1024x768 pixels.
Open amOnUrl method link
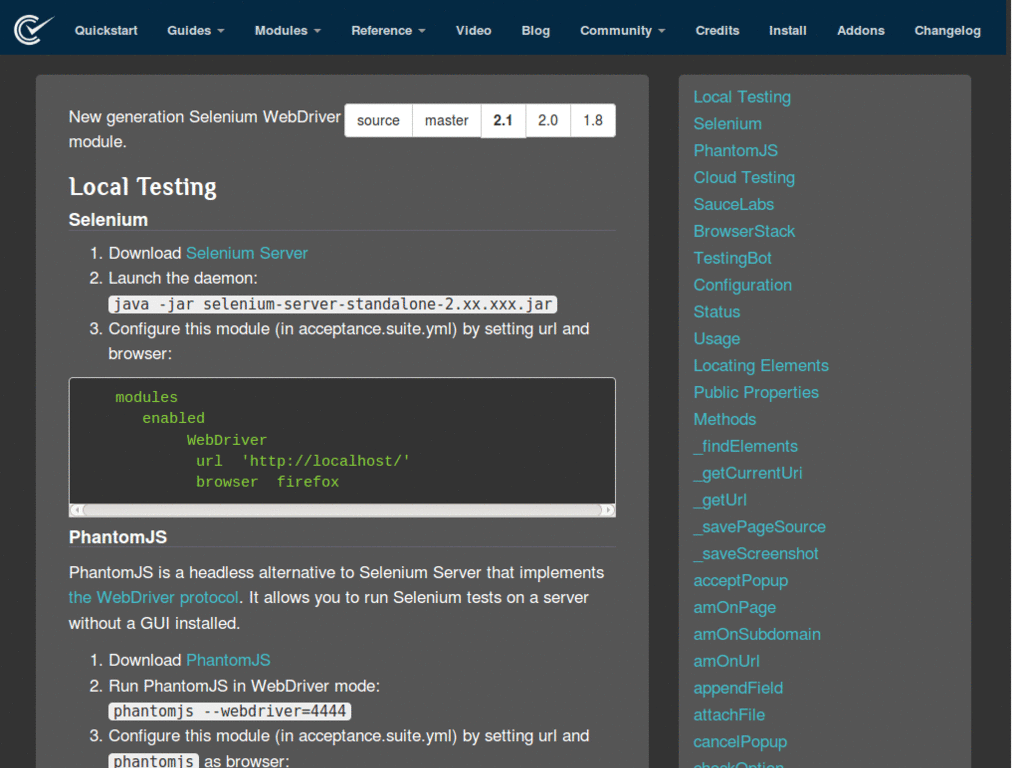tap(726, 661)
